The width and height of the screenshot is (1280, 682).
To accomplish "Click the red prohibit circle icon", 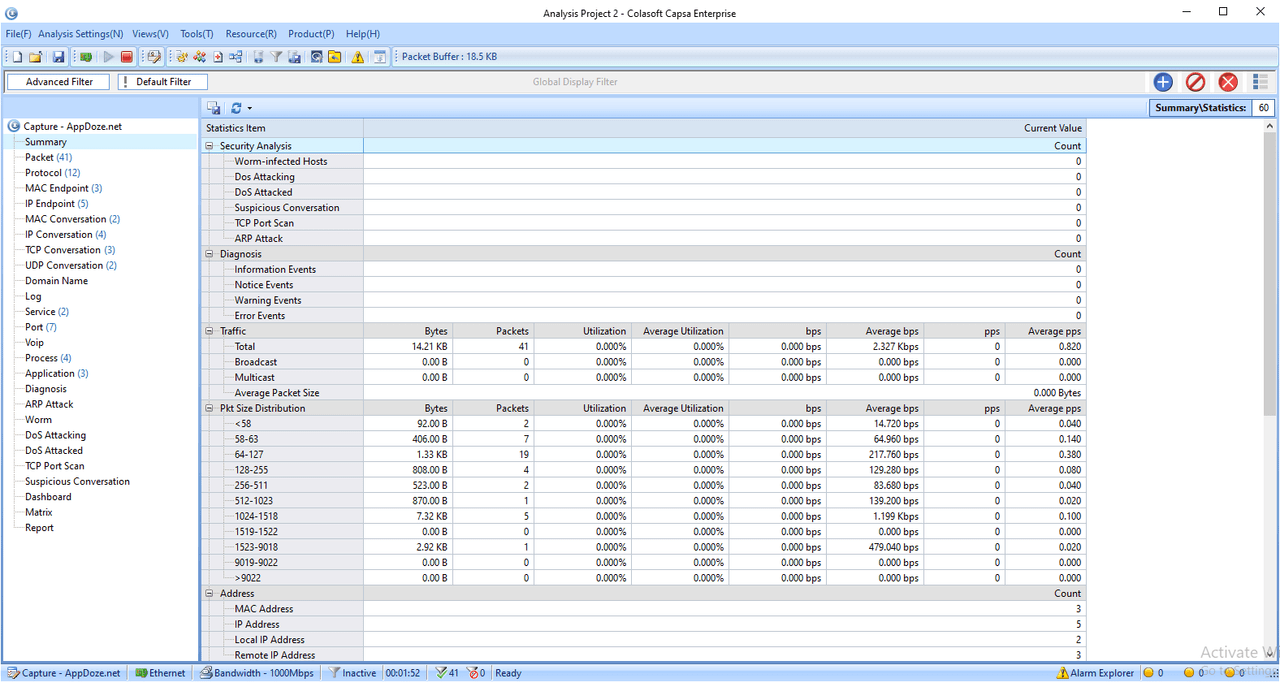I will (x=1195, y=82).
